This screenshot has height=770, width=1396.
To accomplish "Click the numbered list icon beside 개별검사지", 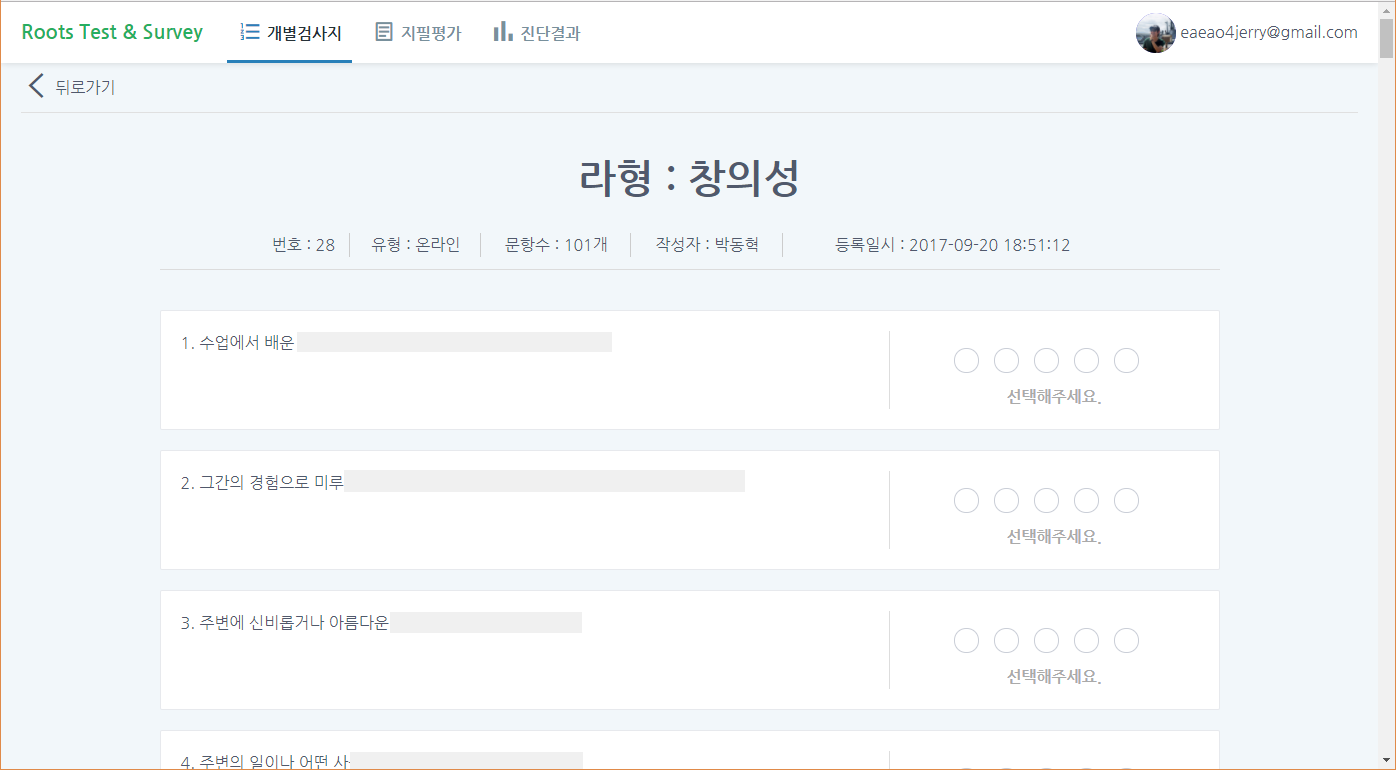I will (x=250, y=32).
